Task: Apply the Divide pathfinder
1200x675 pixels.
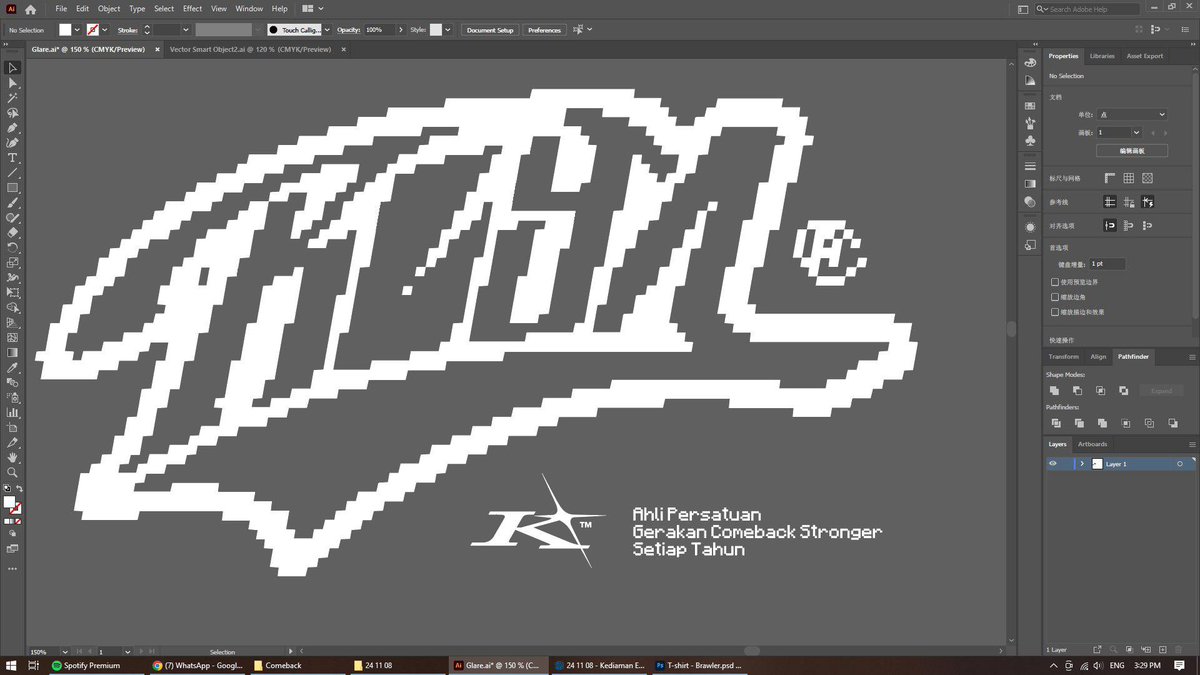Action: [1055, 423]
